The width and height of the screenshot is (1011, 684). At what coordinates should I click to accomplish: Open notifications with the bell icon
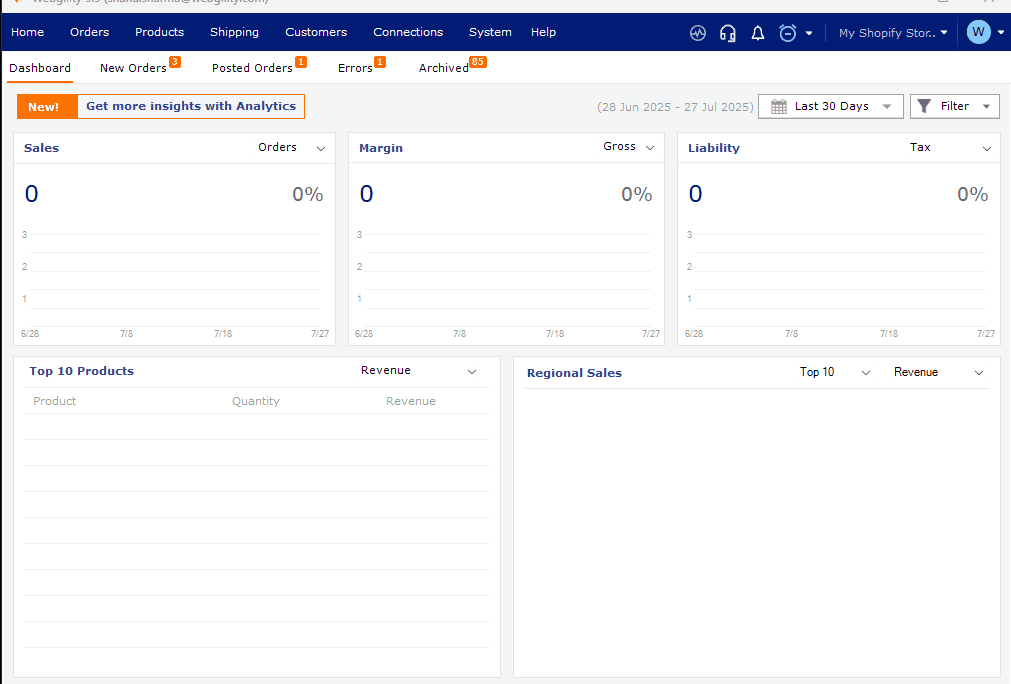758,33
